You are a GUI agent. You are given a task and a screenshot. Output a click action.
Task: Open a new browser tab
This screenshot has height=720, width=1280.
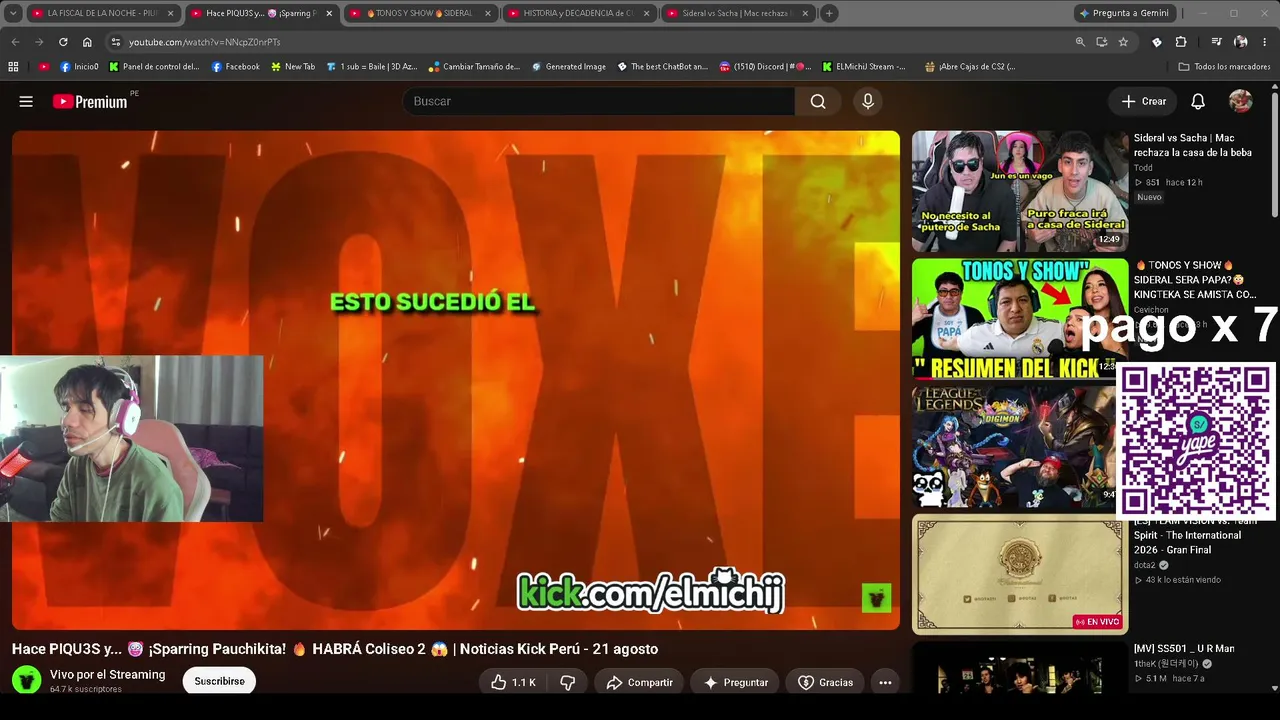(829, 13)
